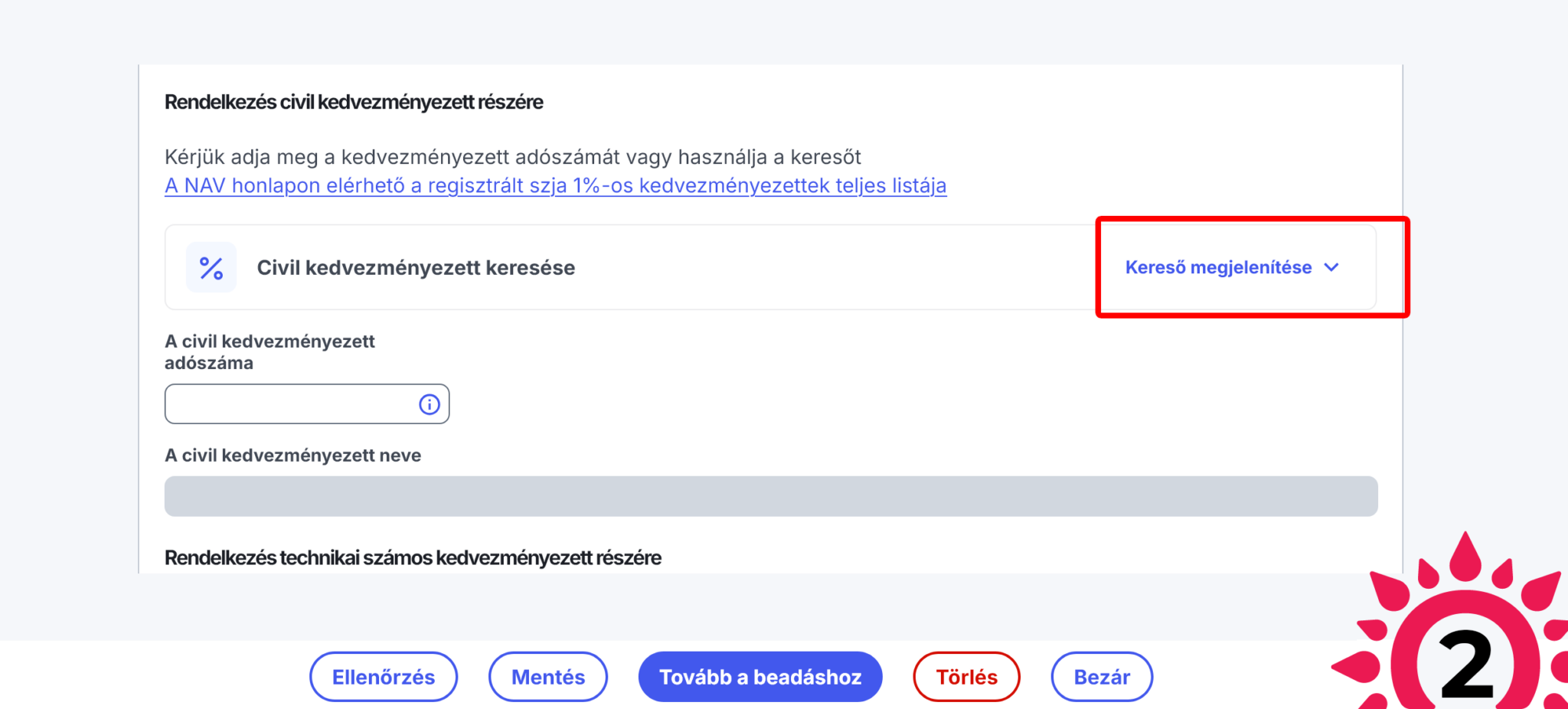
Task: Click the Ellenőrzés button
Action: pyautogui.click(x=384, y=676)
